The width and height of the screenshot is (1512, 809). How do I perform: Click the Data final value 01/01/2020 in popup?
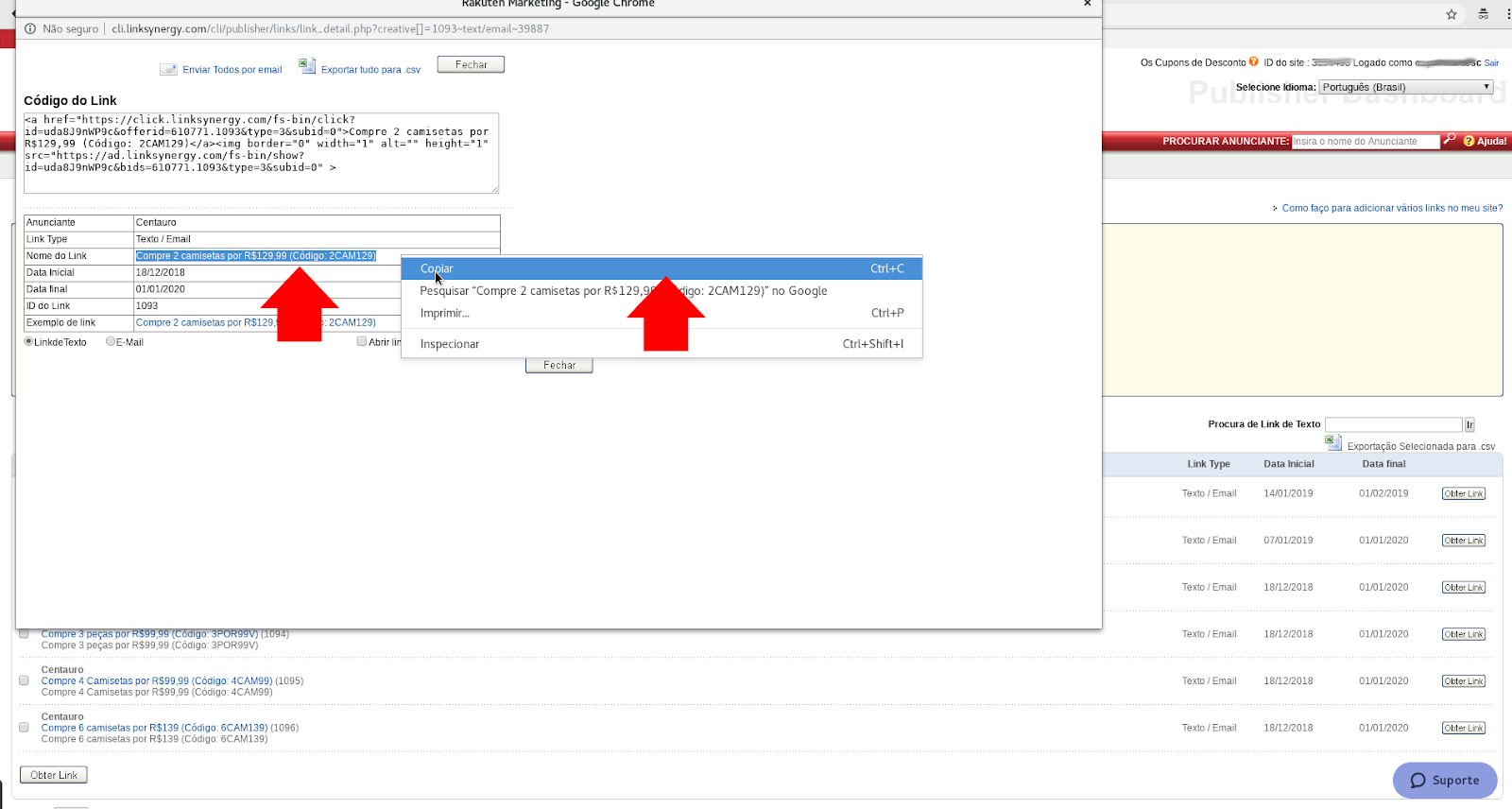(x=161, y=289)
